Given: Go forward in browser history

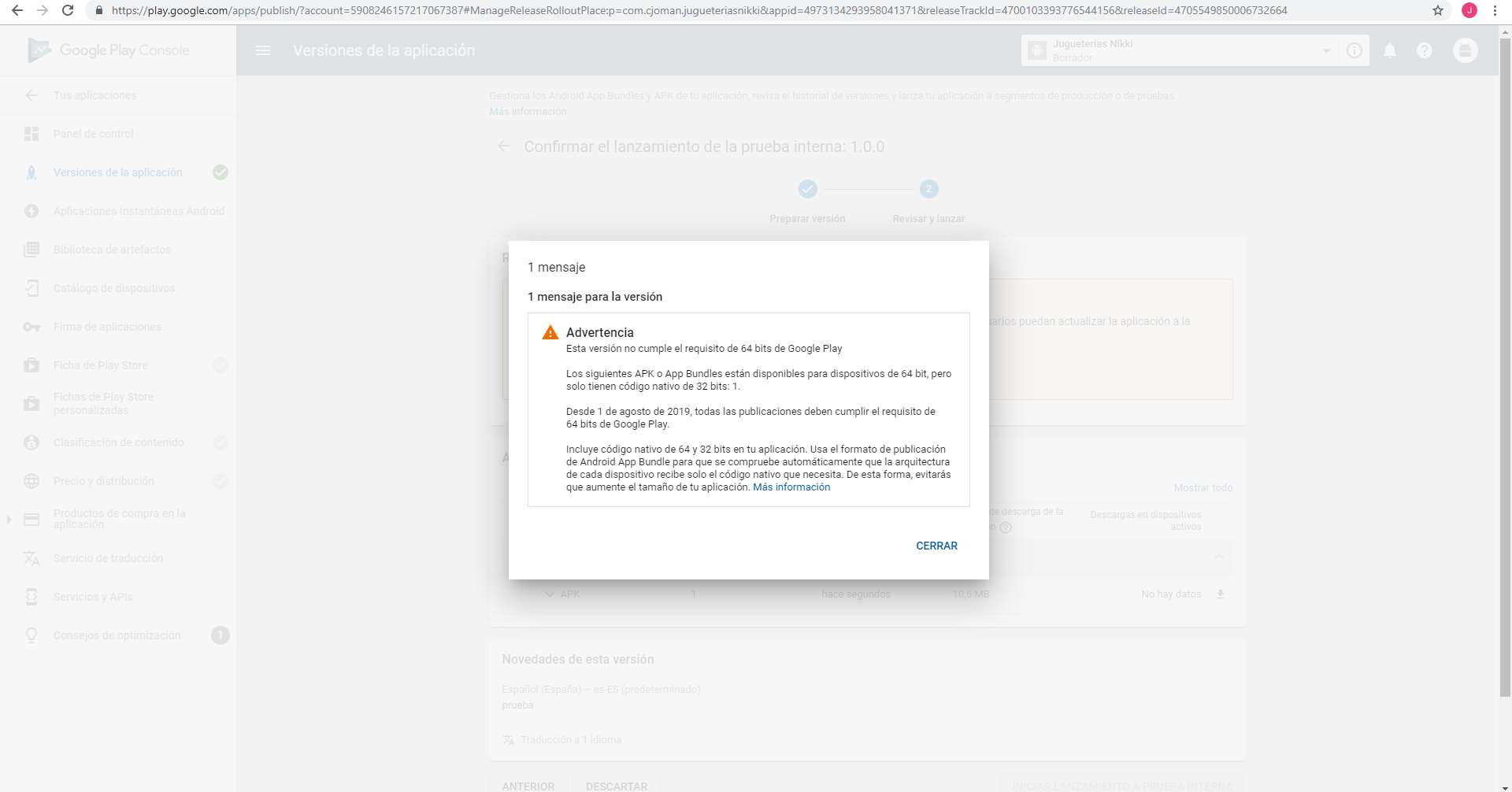Looking at the screenshot, I should click(43, 10).
